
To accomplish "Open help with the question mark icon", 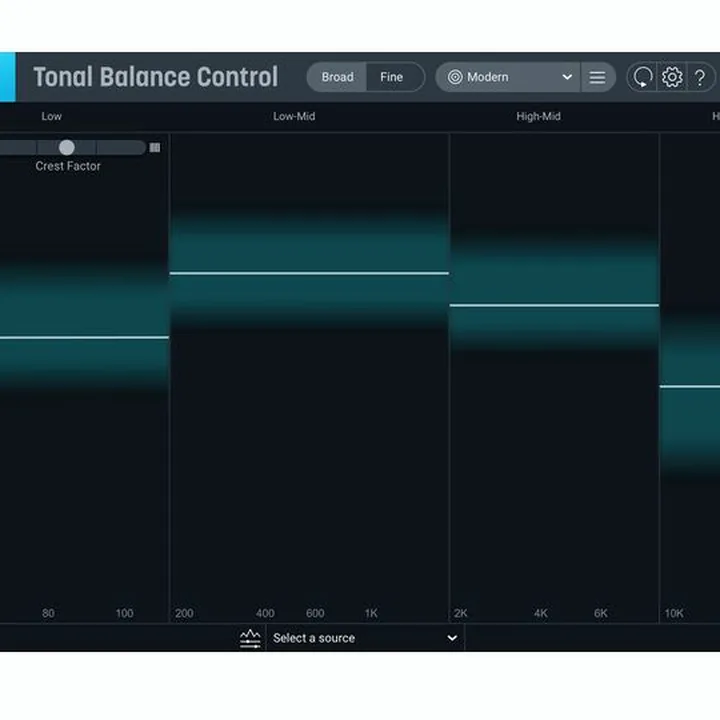I will coord(700,77).
